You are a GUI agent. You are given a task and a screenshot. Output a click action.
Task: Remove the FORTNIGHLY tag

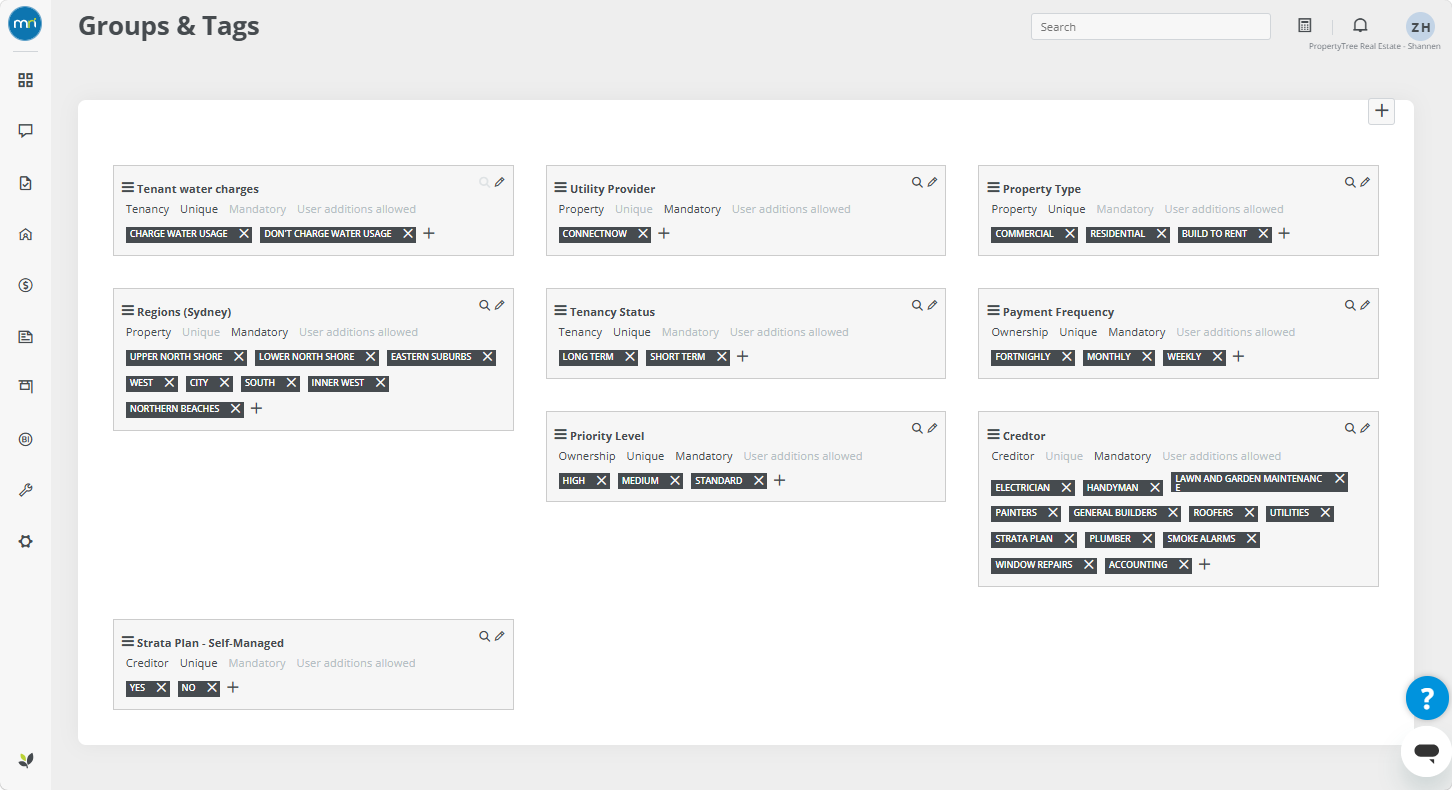[1067, 357]
